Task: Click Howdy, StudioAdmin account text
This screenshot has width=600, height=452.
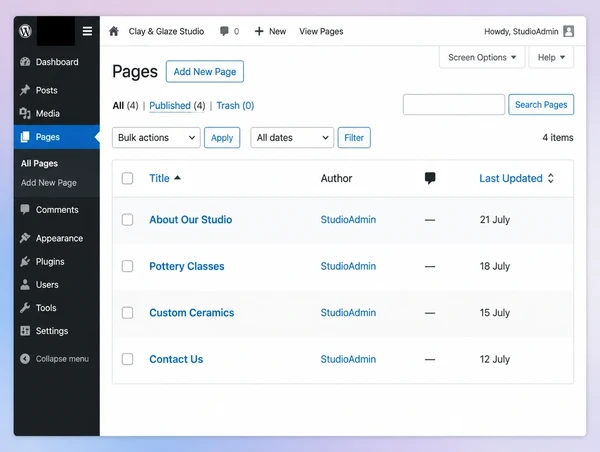Action: (x=521, y=31)
